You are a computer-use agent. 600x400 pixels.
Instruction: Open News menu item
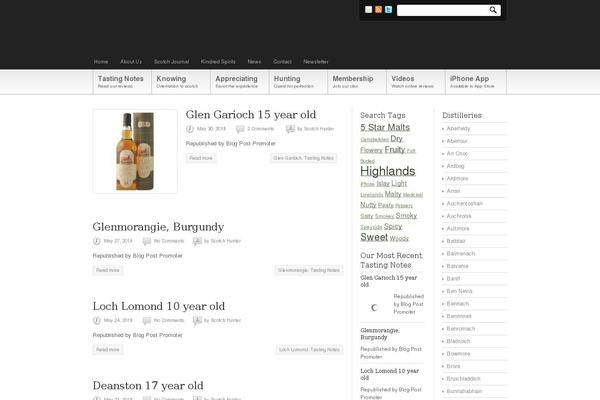(254, 62)
